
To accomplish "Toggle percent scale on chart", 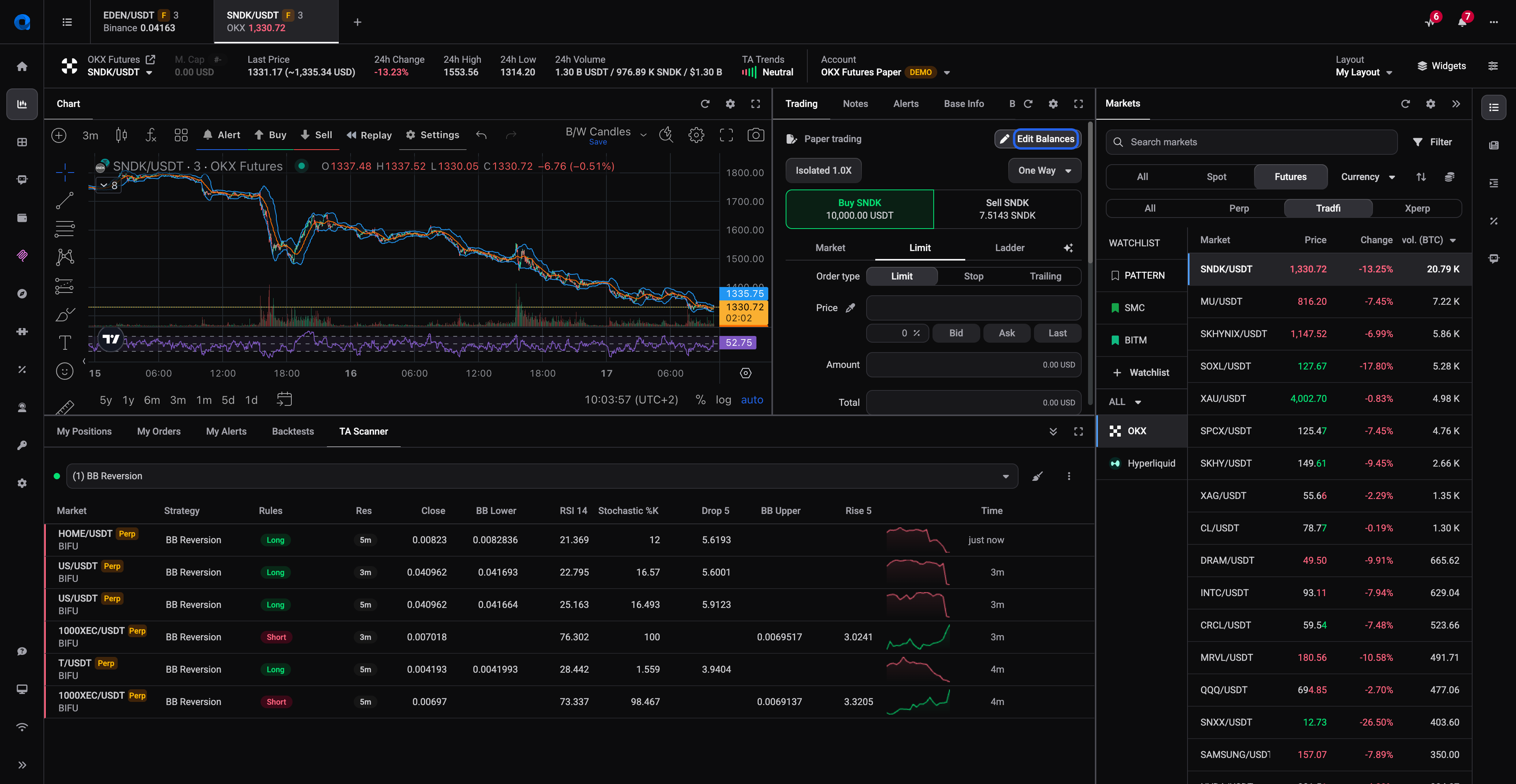I will [700, 400].
